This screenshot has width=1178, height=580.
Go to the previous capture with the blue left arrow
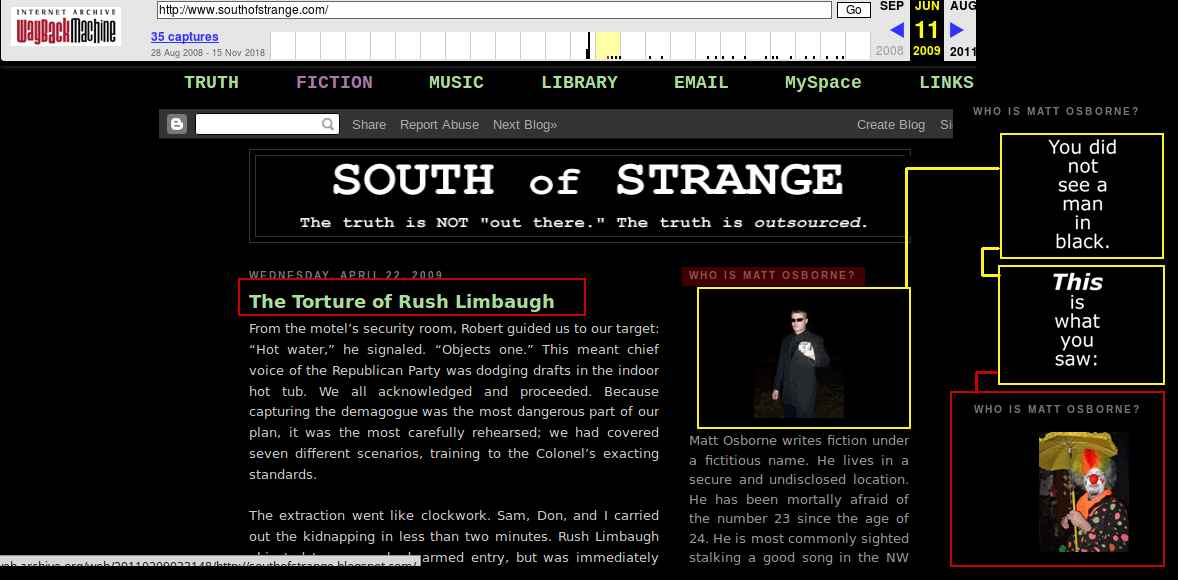click(896, 30)
